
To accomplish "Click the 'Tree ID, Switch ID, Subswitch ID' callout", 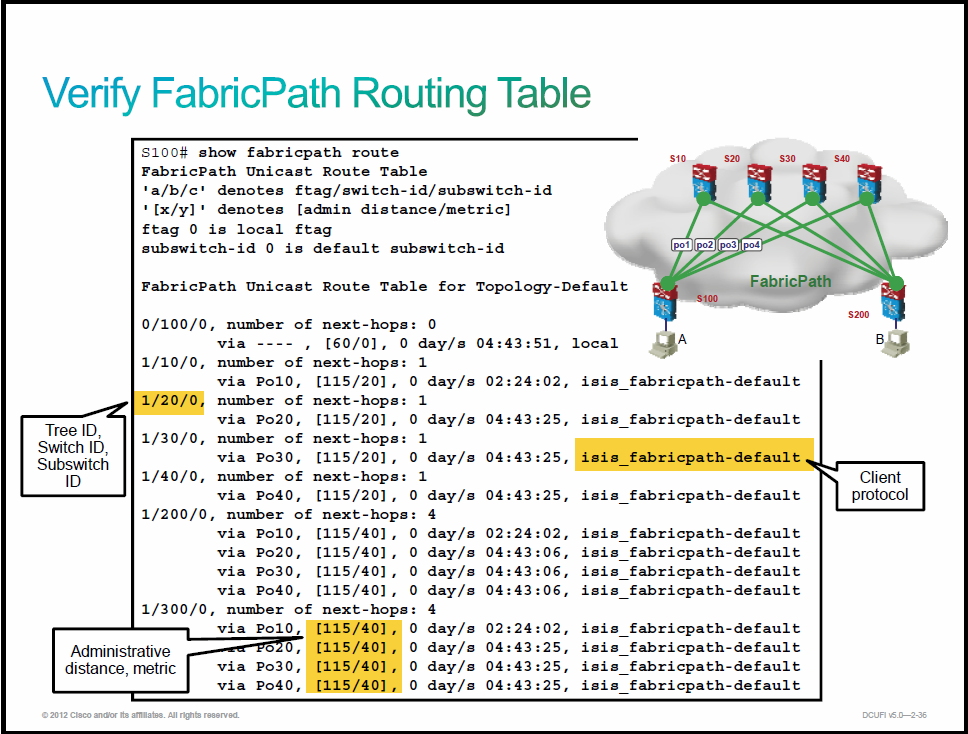I will point(73,456).
